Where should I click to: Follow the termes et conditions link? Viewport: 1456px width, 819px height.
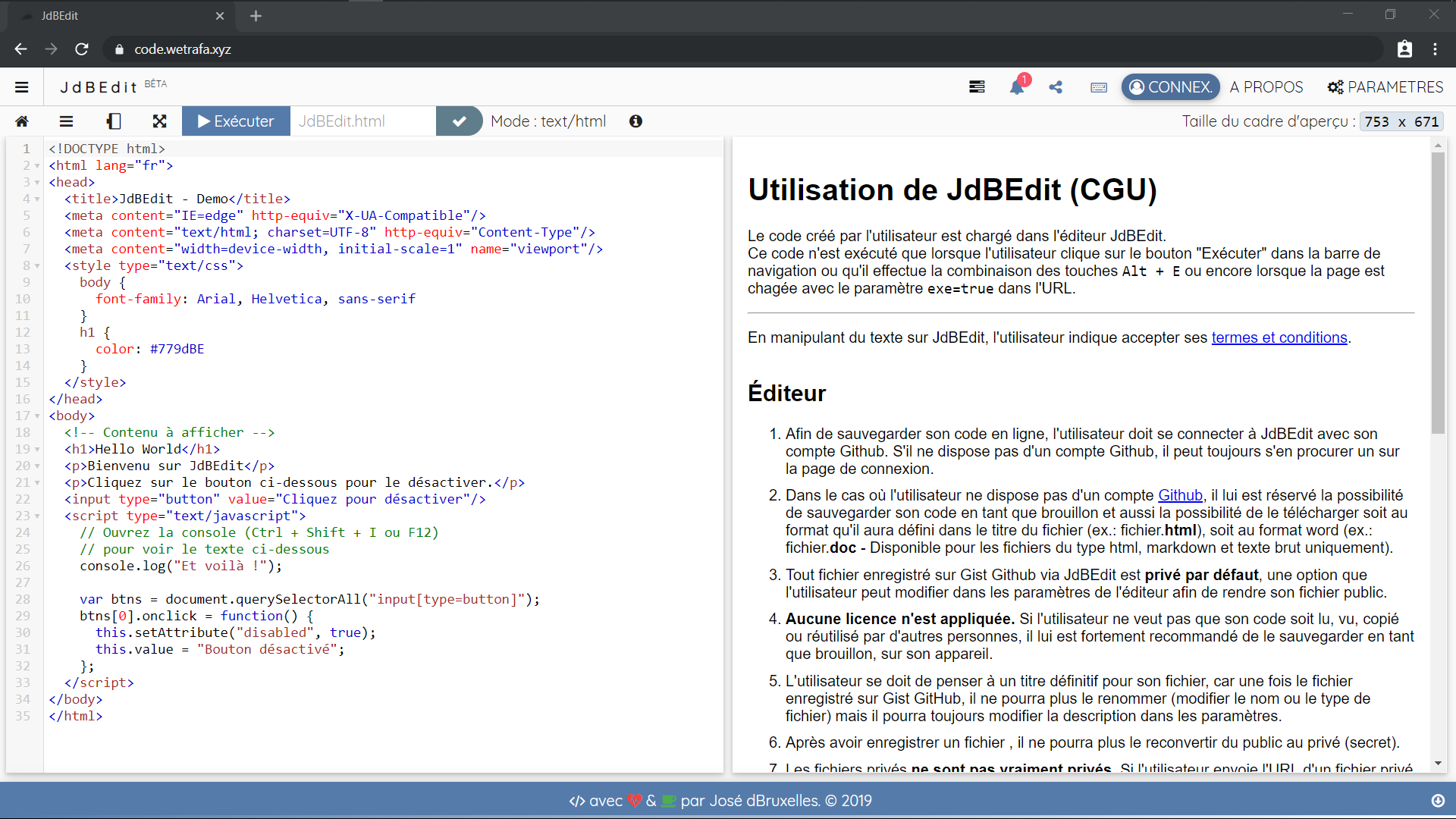[x=1279, y=337]
